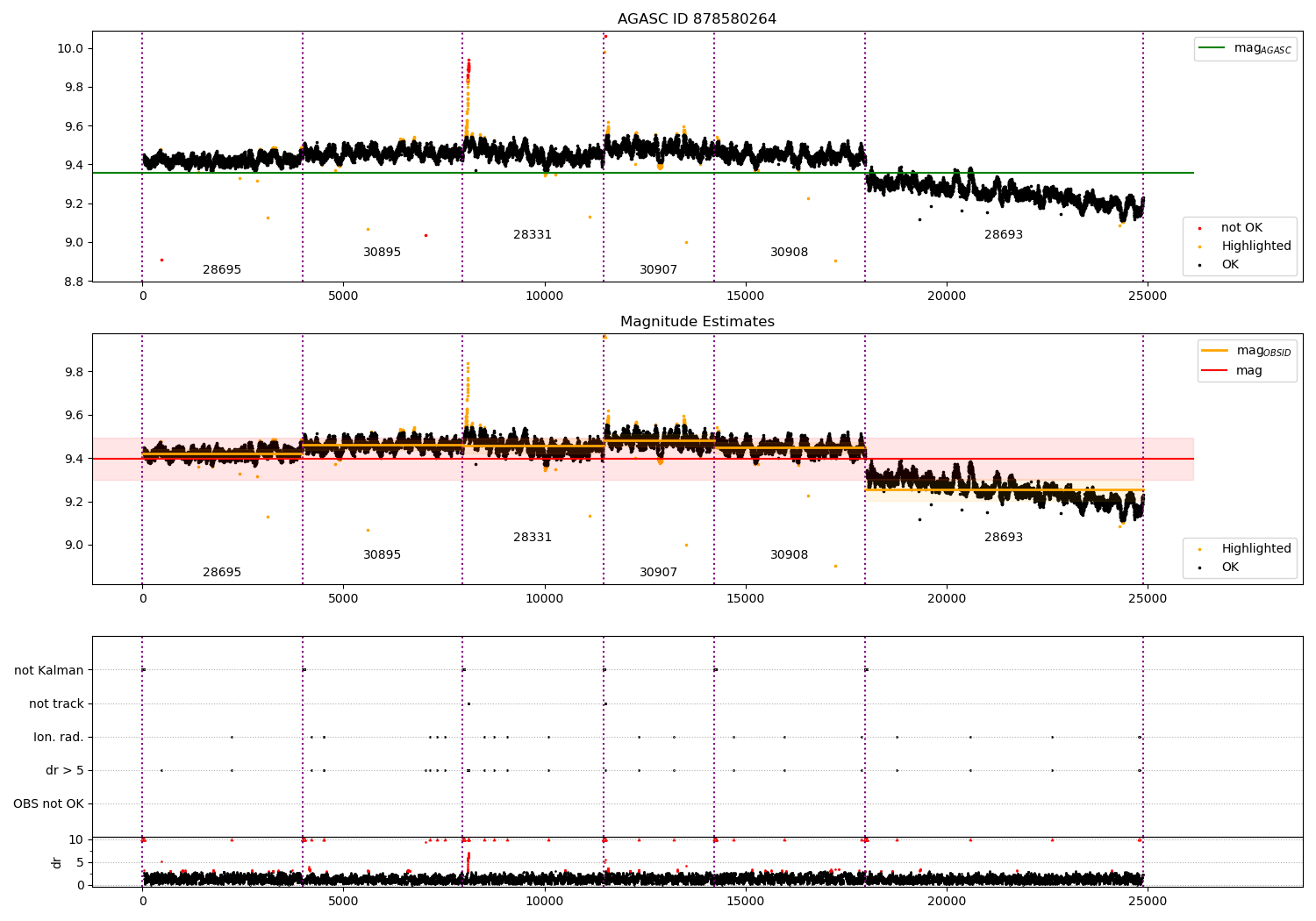1316x921 pixels.
Task: Click the 'not track' axis label
Action: 56,703
